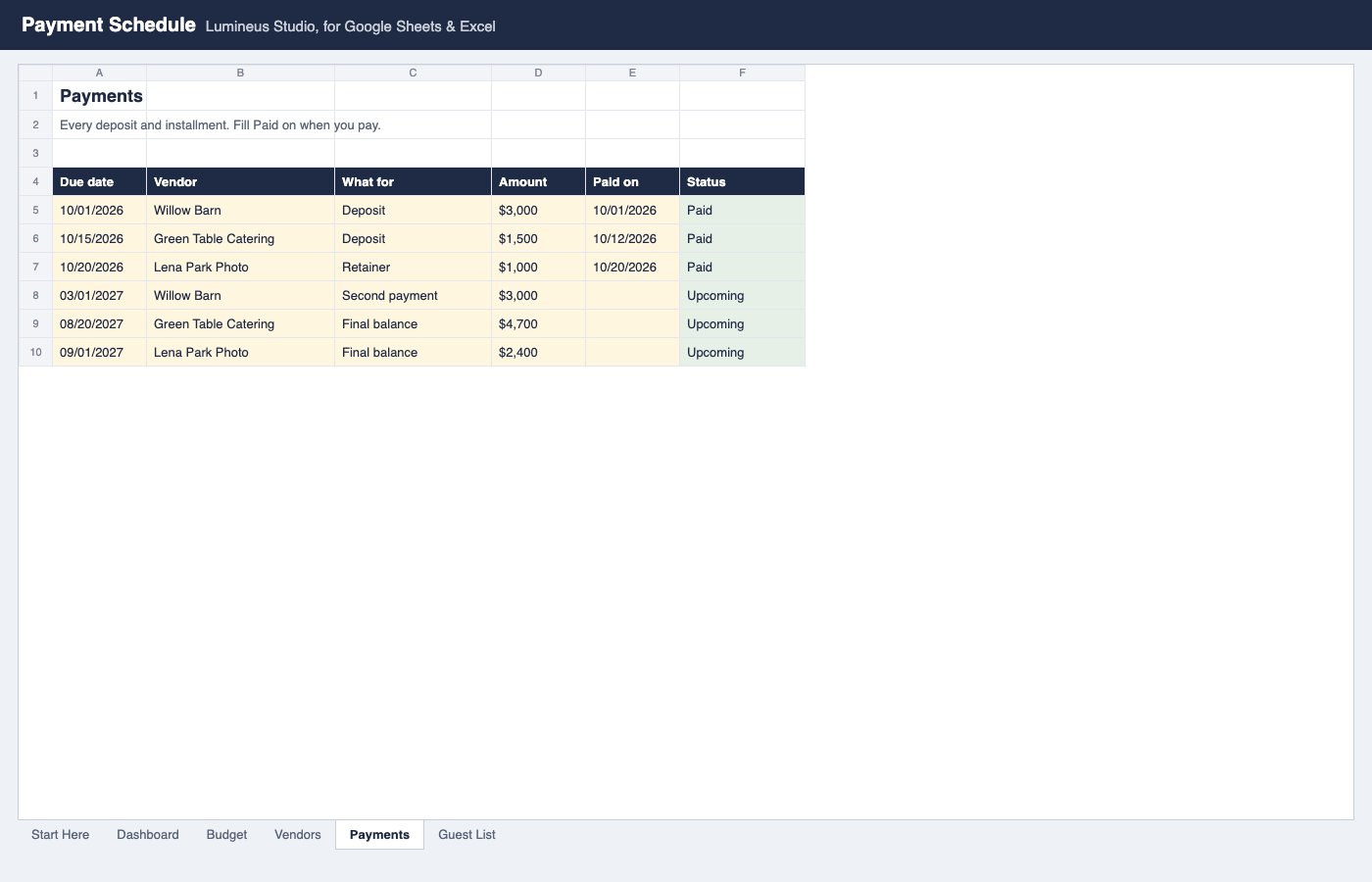The width and height of the screenshot is (1372, 882).
Task: Select column F header
Action: coord(742,73)
